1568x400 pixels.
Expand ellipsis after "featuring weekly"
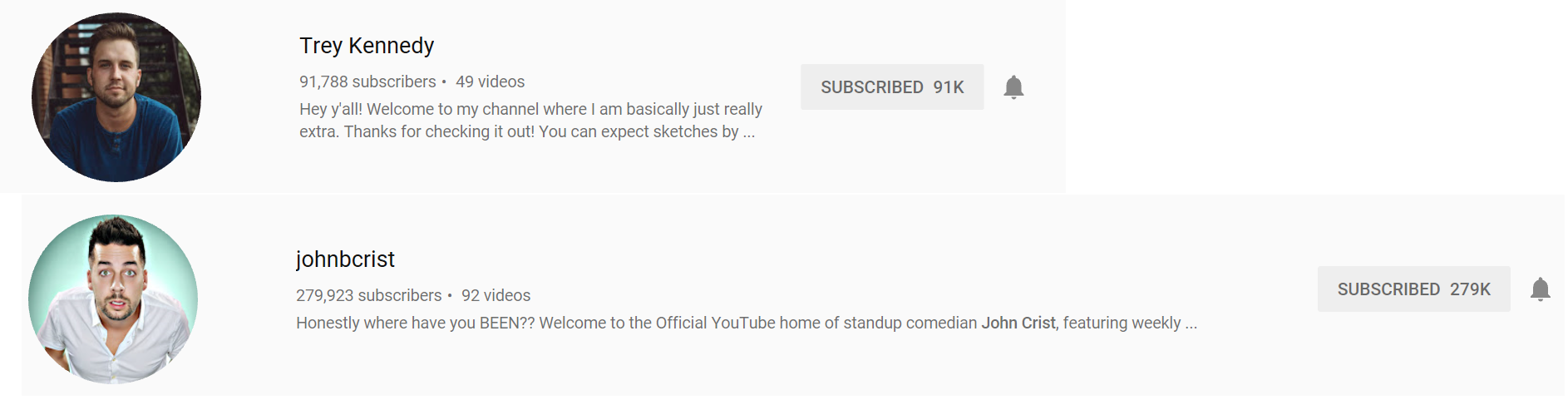click(x=1191, y=323)
